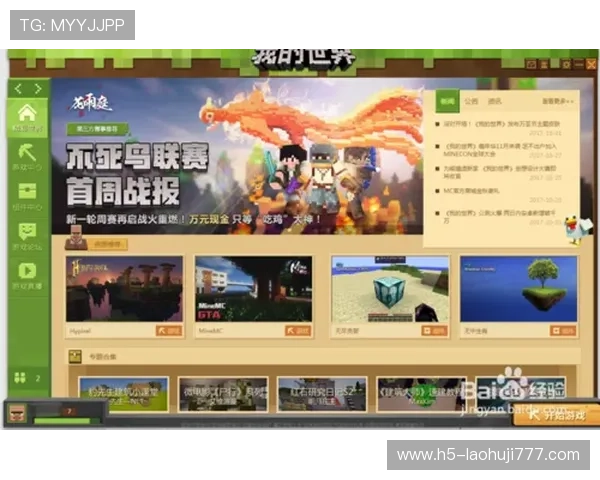Open the last news headline in the list
The width and height of the screenshot is (600, 480).
499,217
